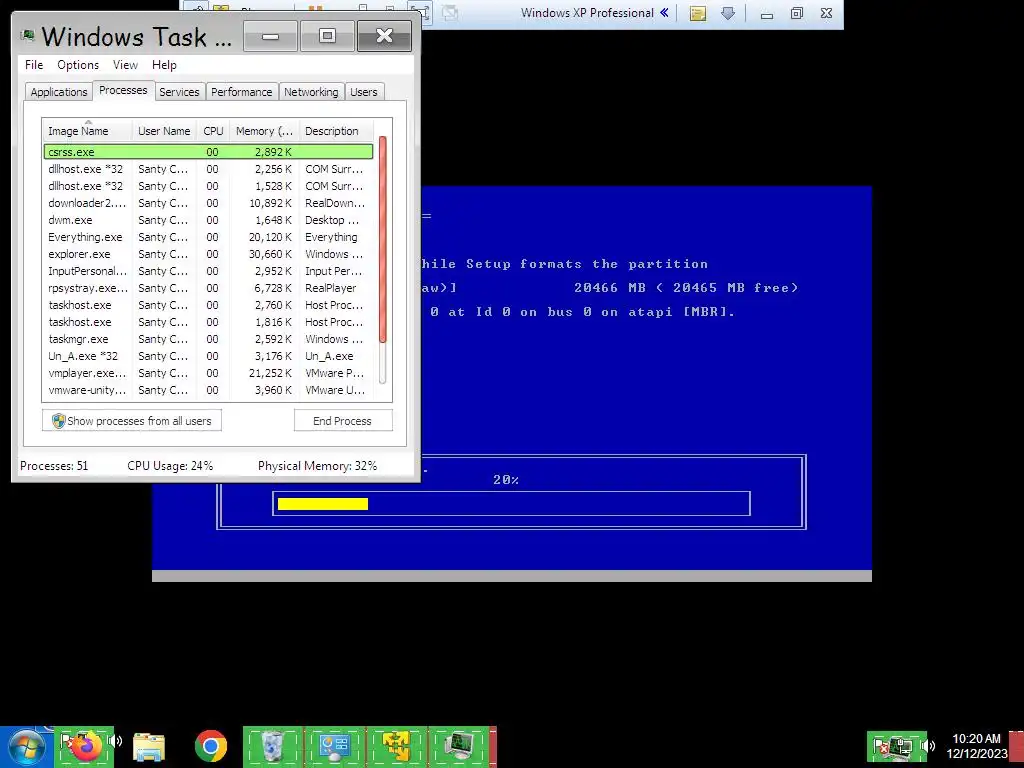The image size is (1024, 768).
Task: Click the Windows XP Professional VM title
Action: click(x=587, y=12)
